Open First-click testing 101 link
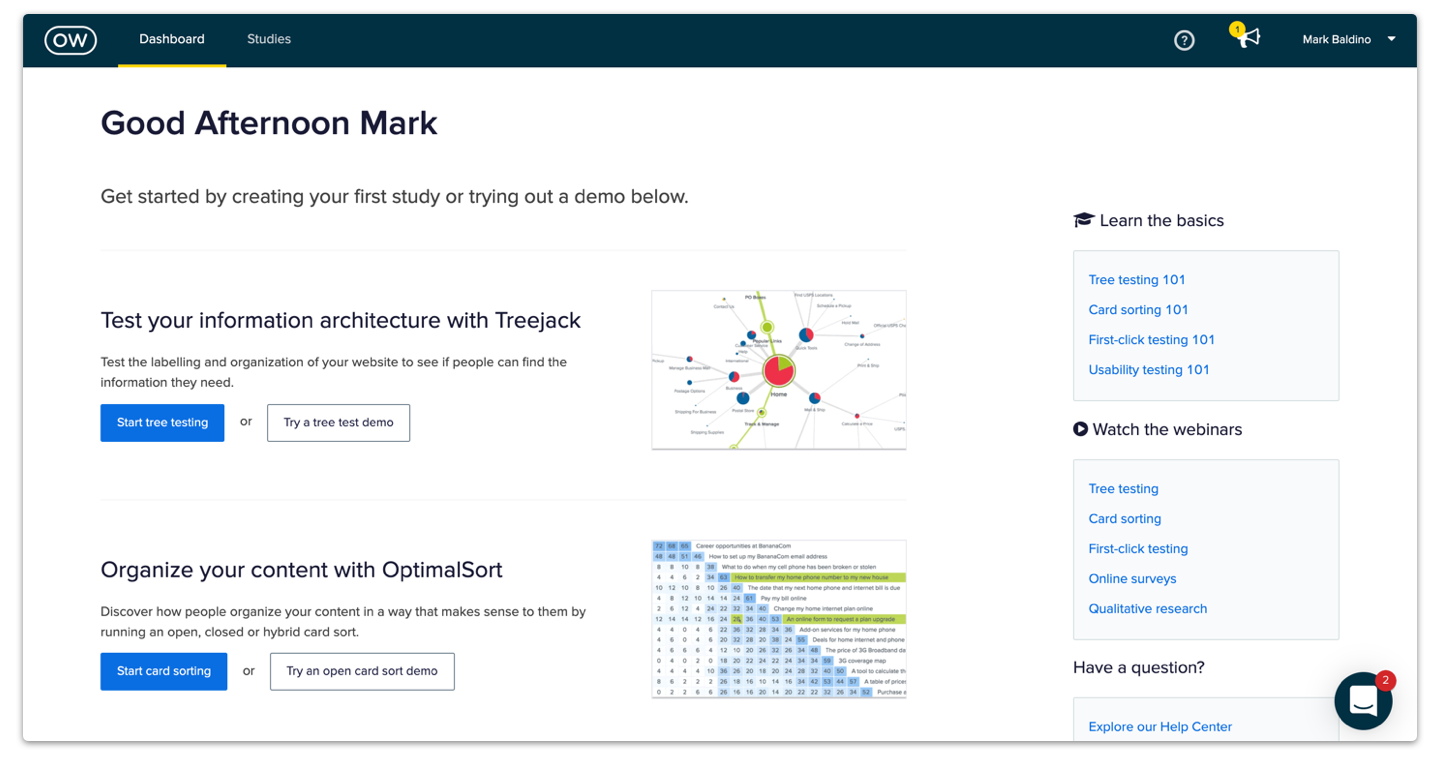Screen dimensions: 1440x764 tap(1152, 340)
